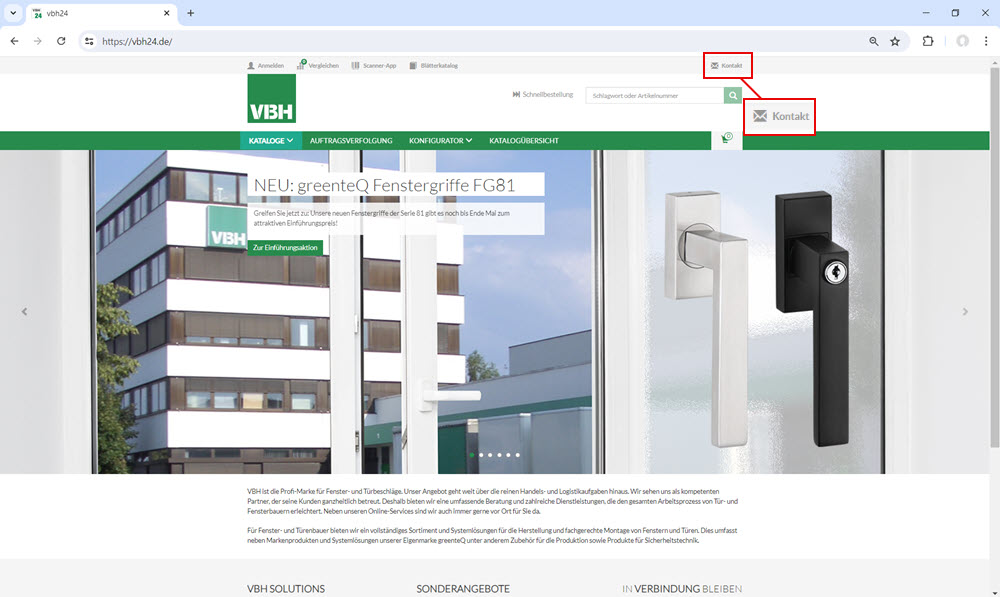
Task: Open the tab search dropdown arrow
Action: (x=13, y=13)
